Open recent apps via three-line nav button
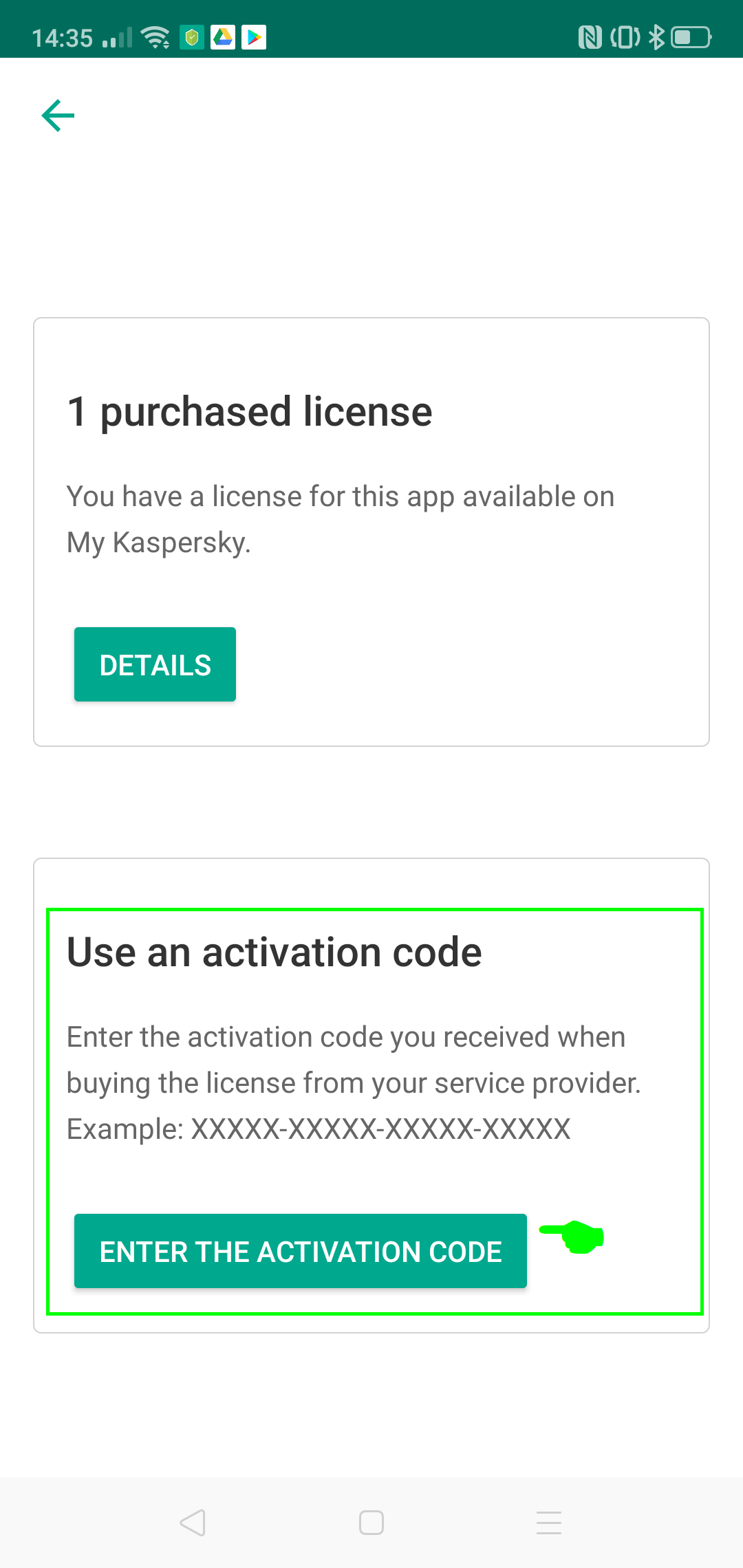The image size is (743, 1568). pyautogui.click(x=549, y=1523)
